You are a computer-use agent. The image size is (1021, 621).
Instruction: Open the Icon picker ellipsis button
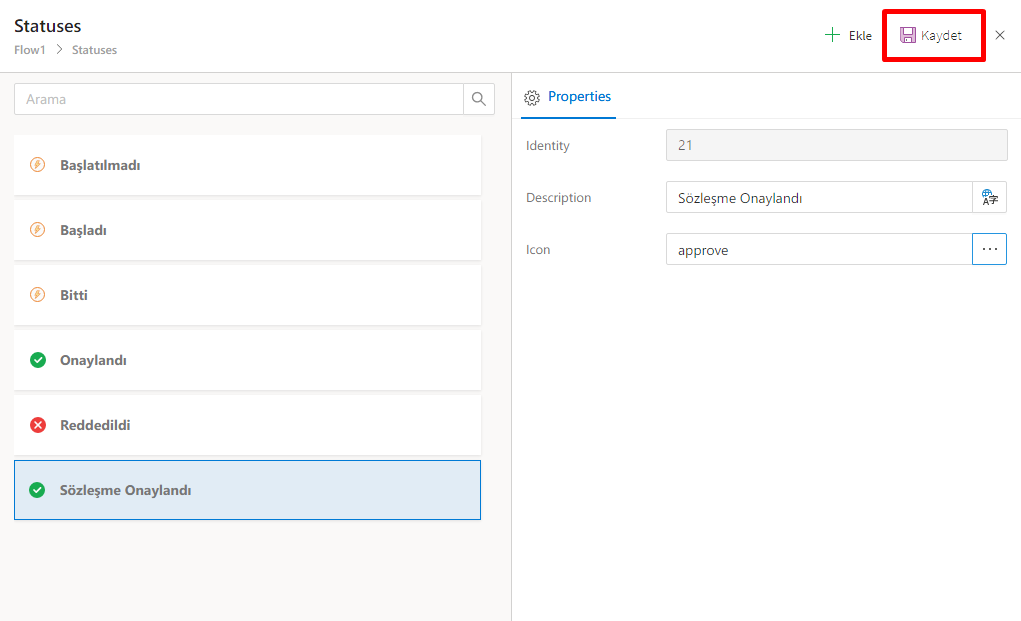click(x=989, y=249)
